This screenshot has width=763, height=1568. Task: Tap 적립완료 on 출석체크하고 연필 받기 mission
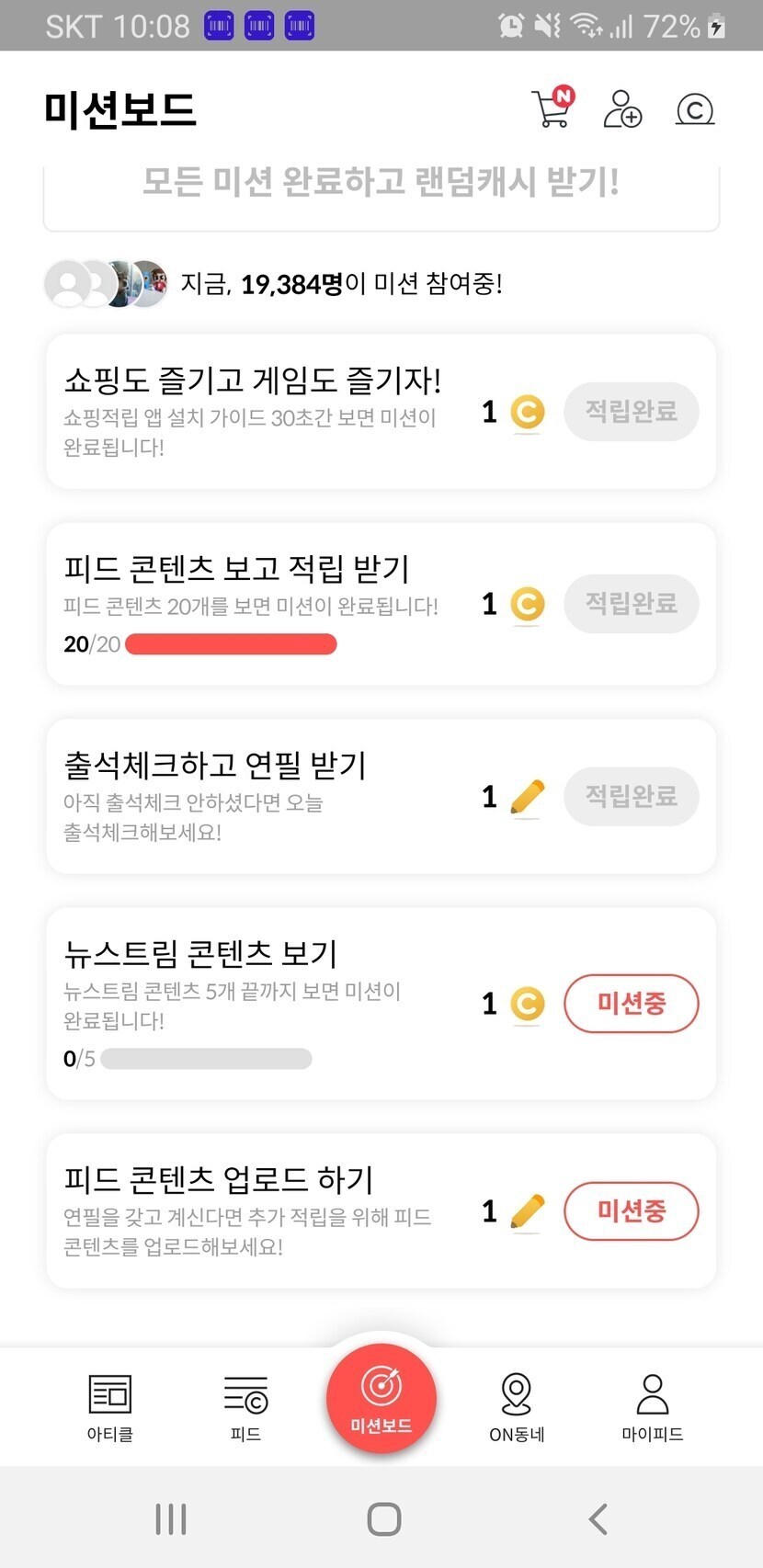click(x=632, y=796)
